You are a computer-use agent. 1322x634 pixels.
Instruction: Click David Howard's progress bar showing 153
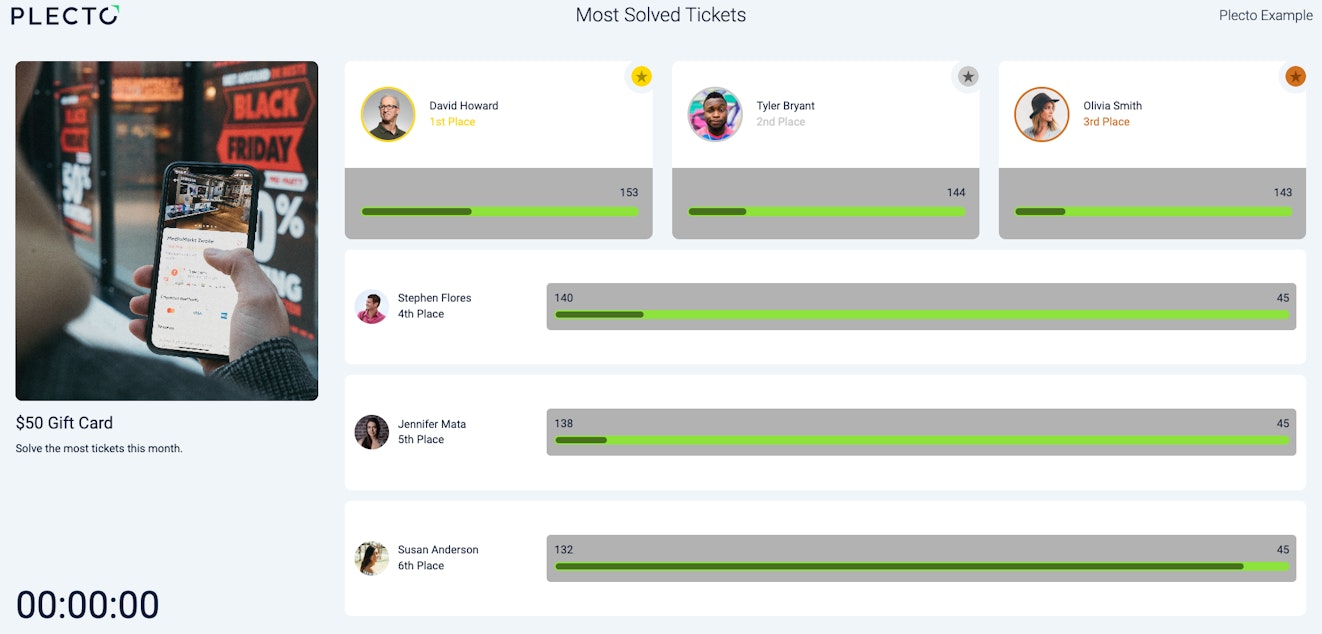pyautogui.click(x=499, y=211)
